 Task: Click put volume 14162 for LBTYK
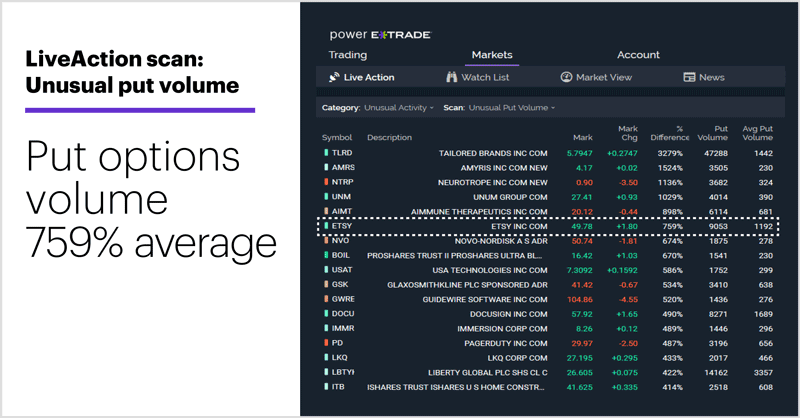click(716, 373)
